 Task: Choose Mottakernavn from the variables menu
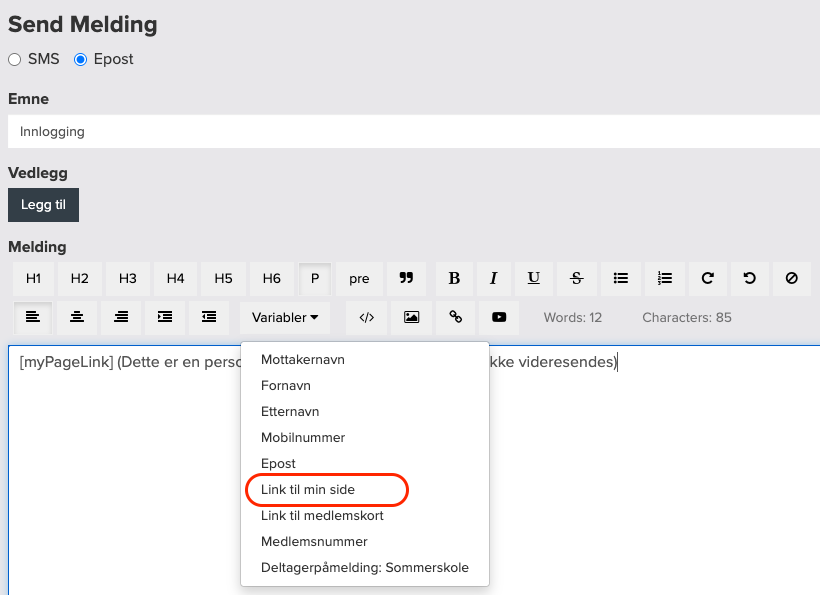coord(365,360)
